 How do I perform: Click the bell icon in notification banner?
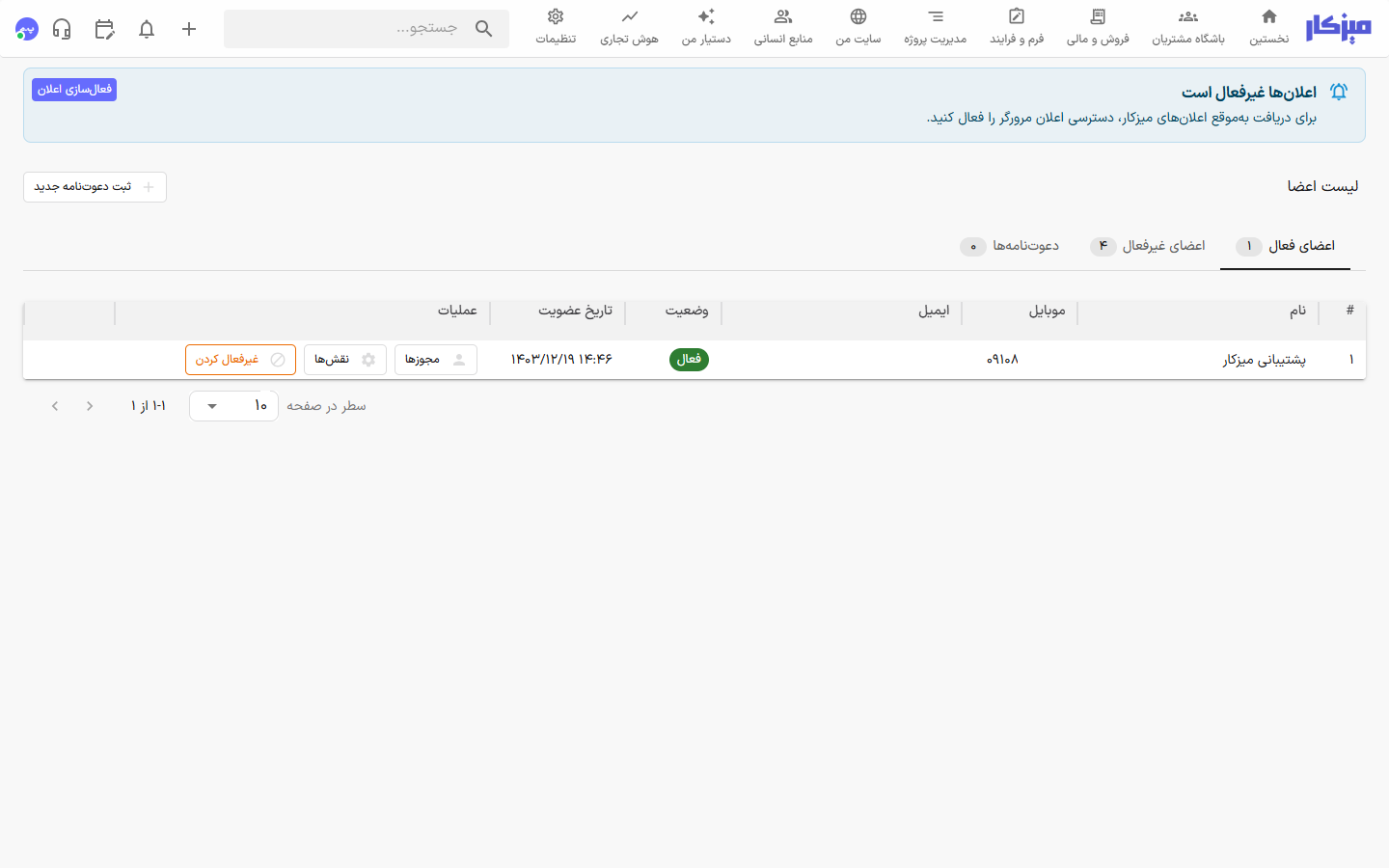click(x=1339, y=92)
